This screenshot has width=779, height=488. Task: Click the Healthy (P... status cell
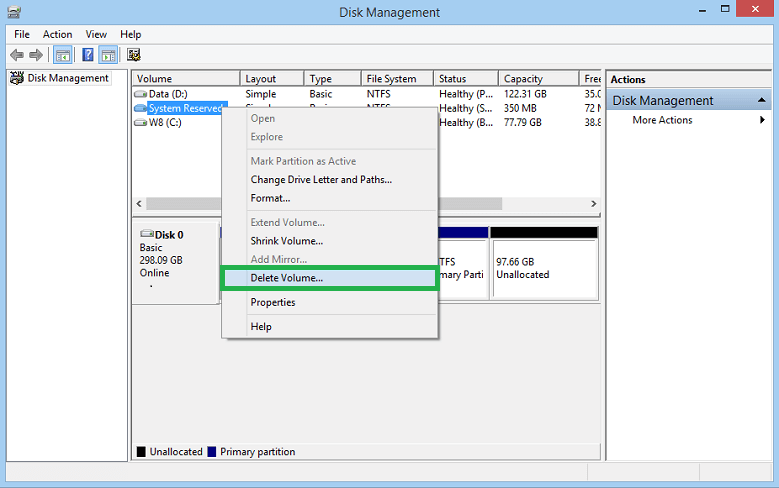pos(466,94)
